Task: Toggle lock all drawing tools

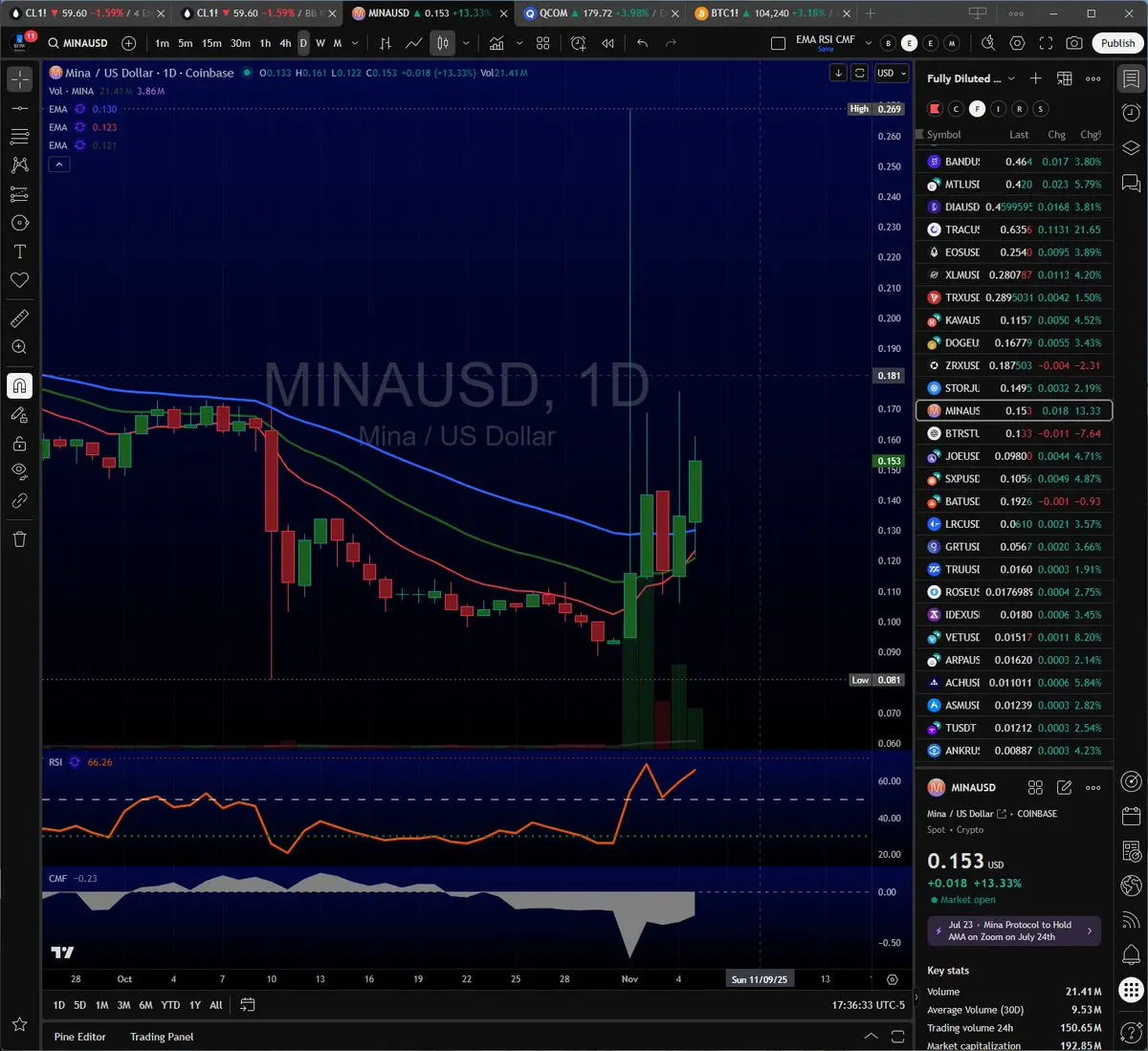Action: point(19,443)
